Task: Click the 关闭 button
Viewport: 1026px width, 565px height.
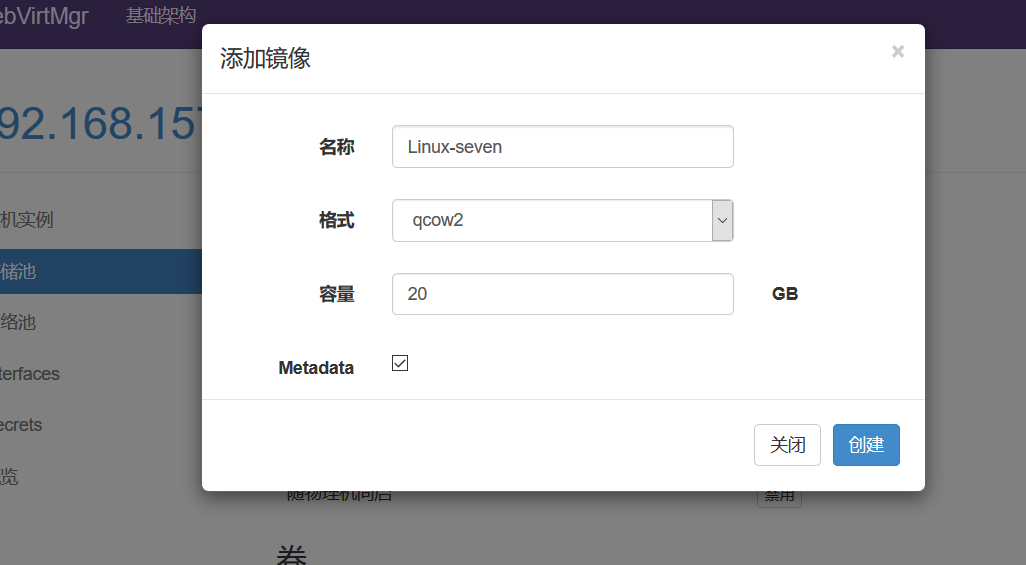Action: click(787, 445)
